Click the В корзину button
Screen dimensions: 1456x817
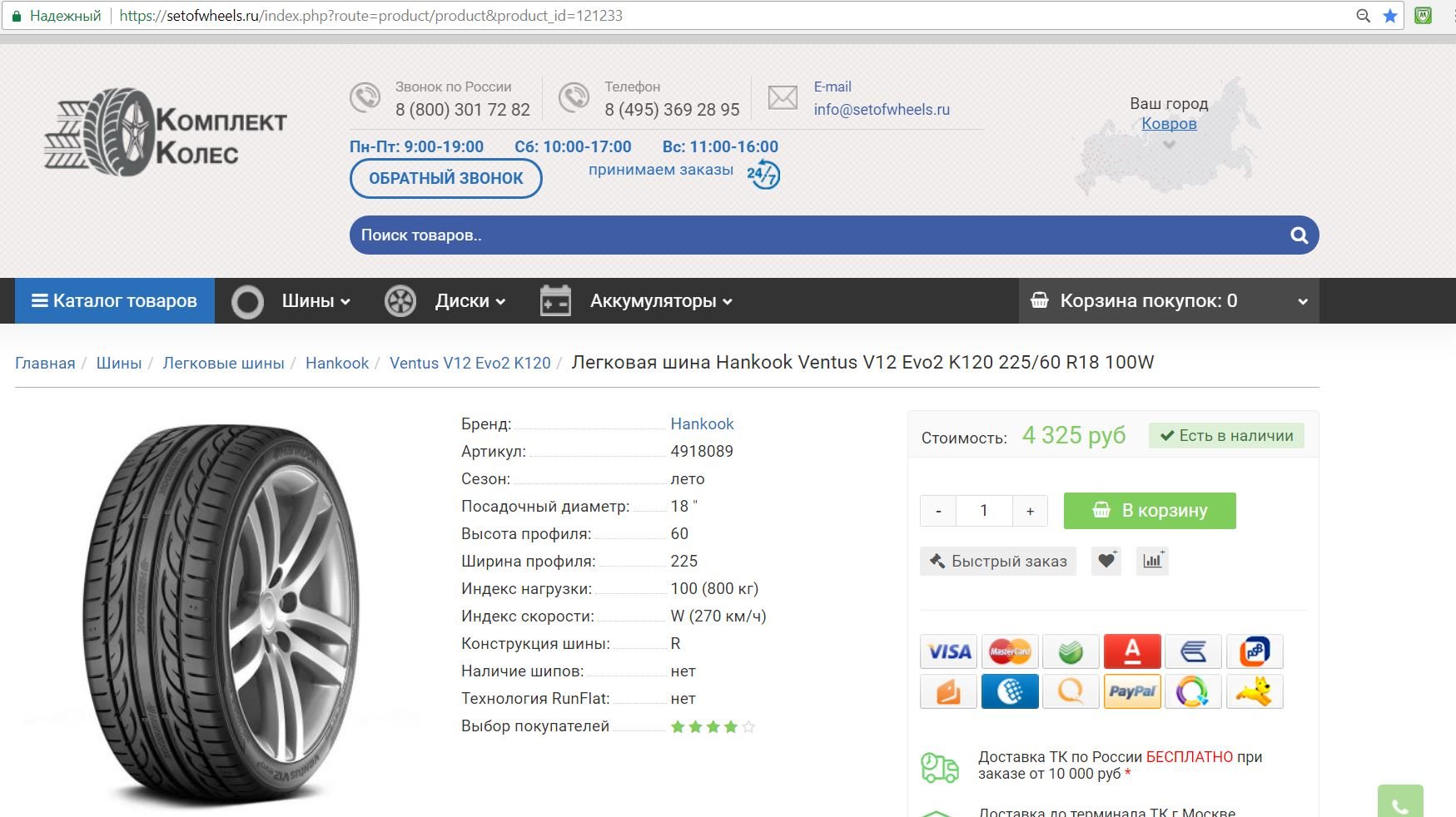coord(1150,511)
